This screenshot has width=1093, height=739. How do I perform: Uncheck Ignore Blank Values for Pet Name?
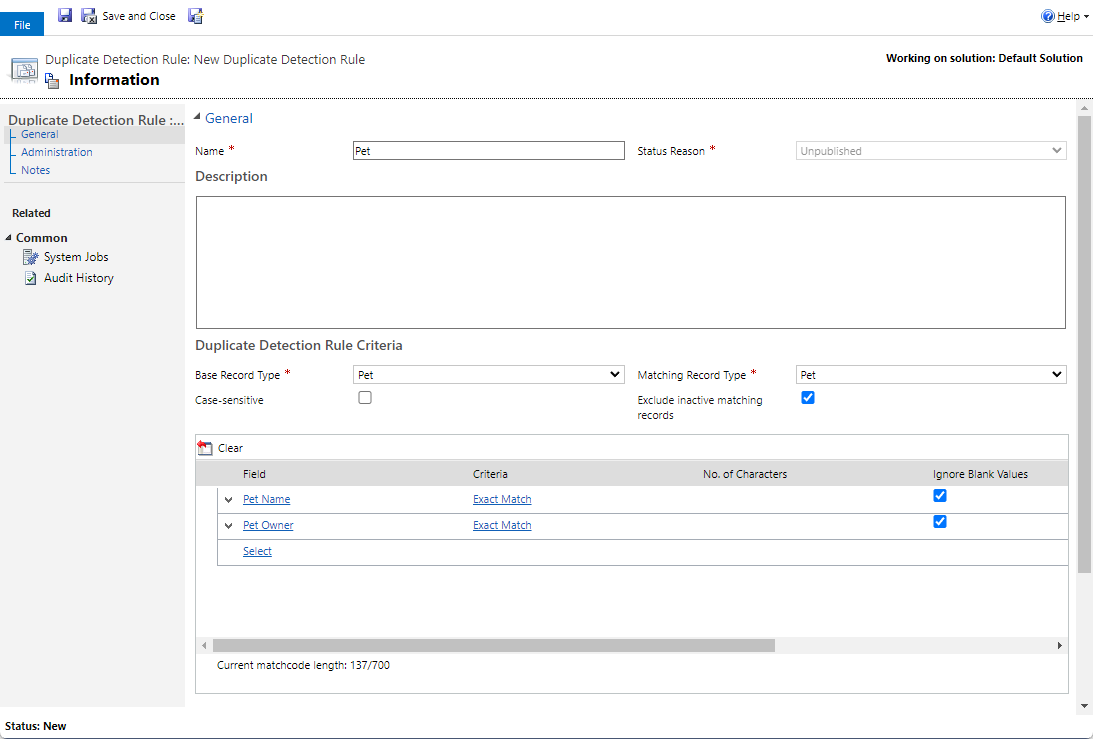point(939,495)
